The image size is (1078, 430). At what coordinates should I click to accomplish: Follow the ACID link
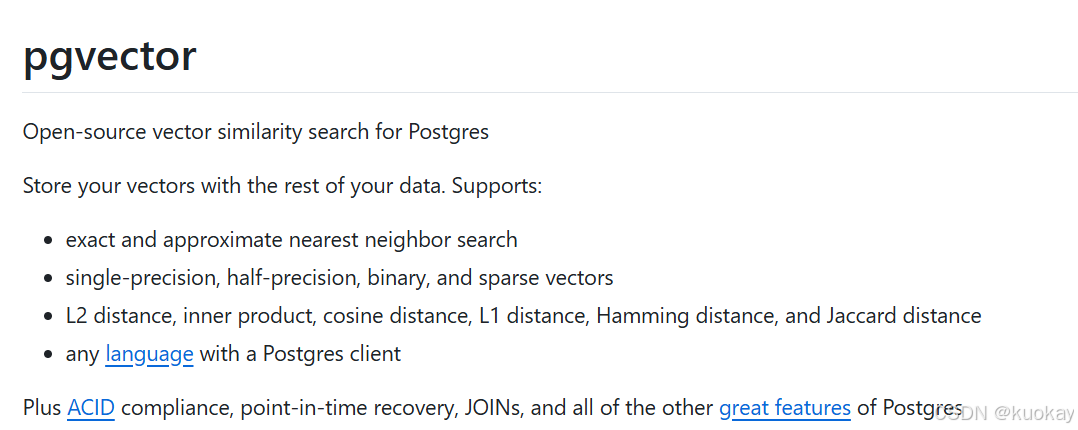[x=91, y=408]
